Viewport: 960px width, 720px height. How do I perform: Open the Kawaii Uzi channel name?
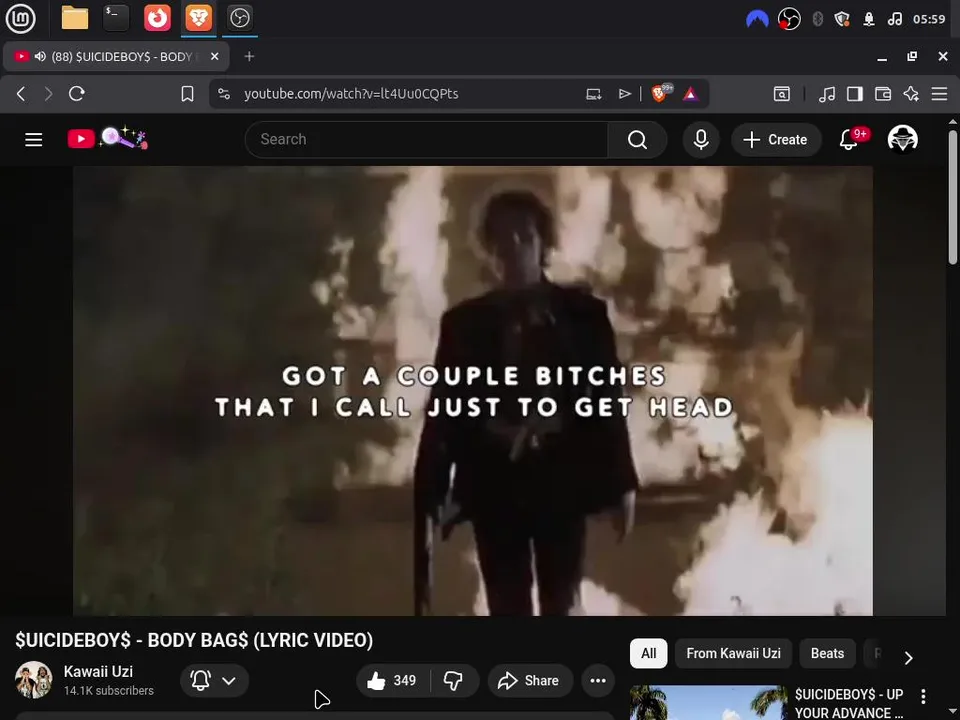[98, 672]
